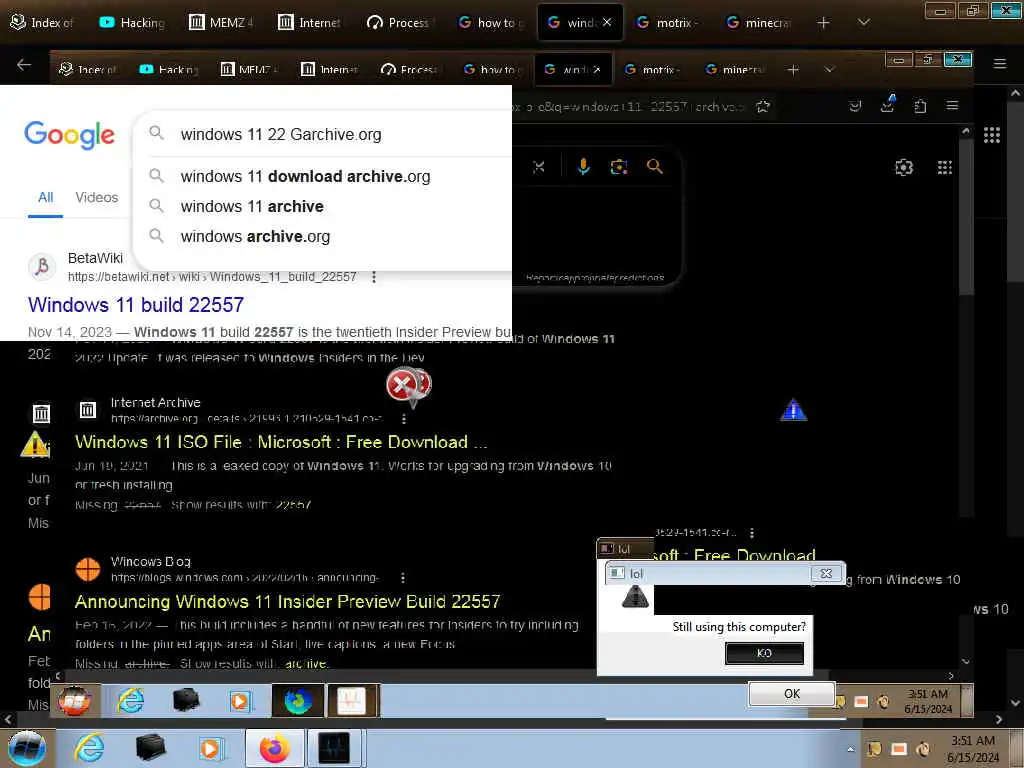Open the 3:51 AM clock on bottom taskbar
The height and width of the screenshot is (768, 1024).
(972, 748)
